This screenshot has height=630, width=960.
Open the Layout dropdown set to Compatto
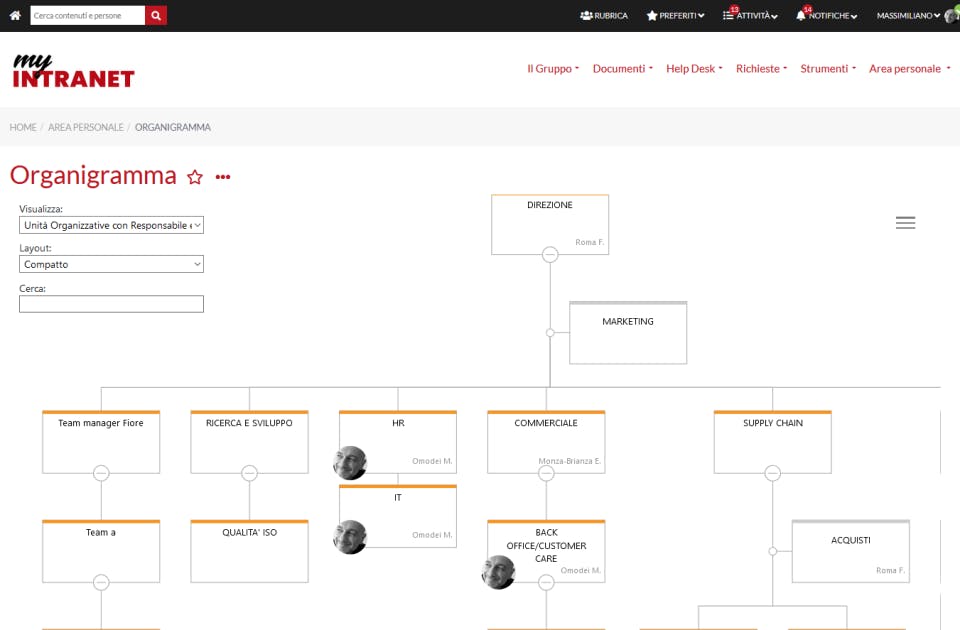click(111, 264)
